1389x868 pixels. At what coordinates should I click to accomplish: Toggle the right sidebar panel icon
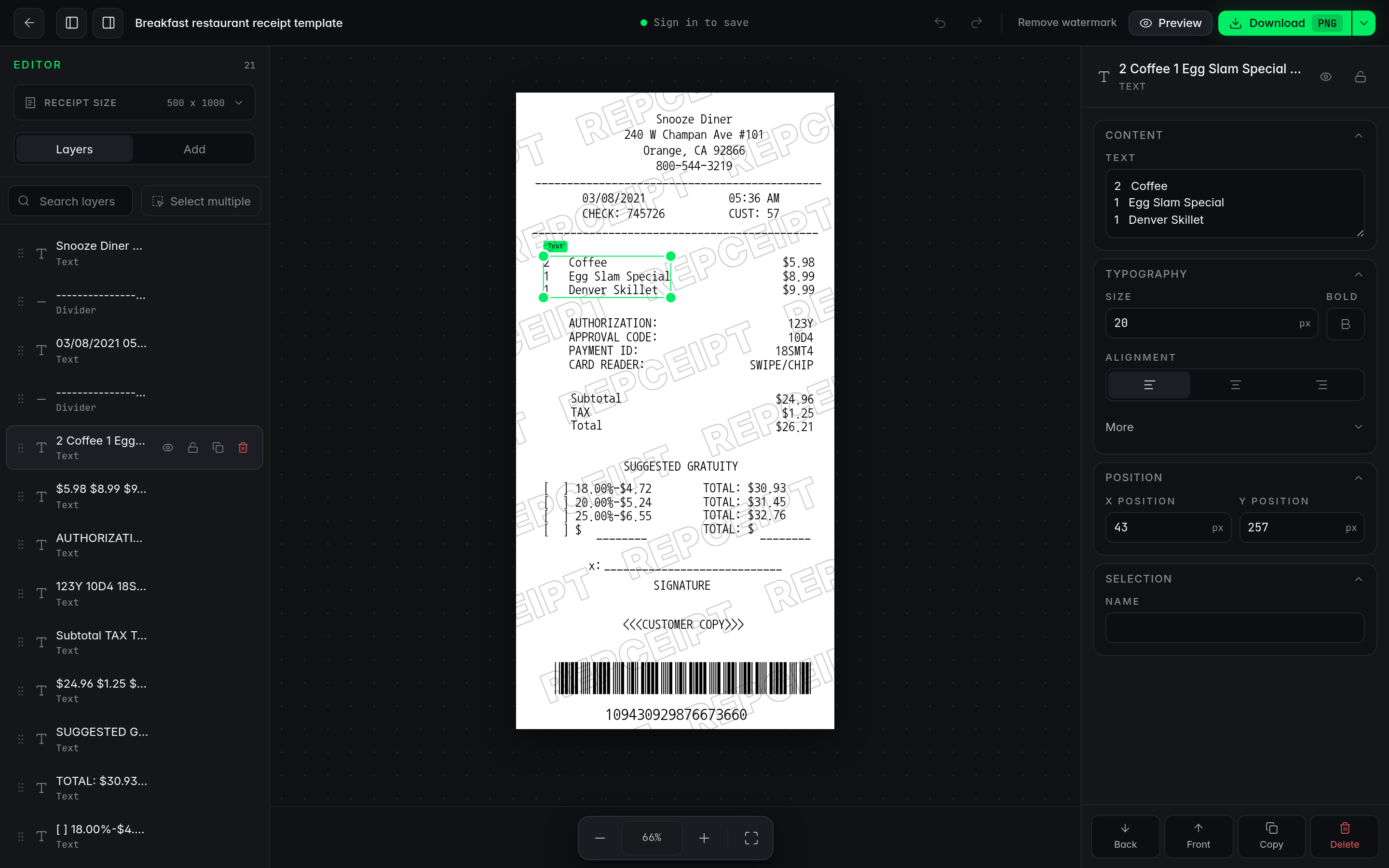click(109, 23)
